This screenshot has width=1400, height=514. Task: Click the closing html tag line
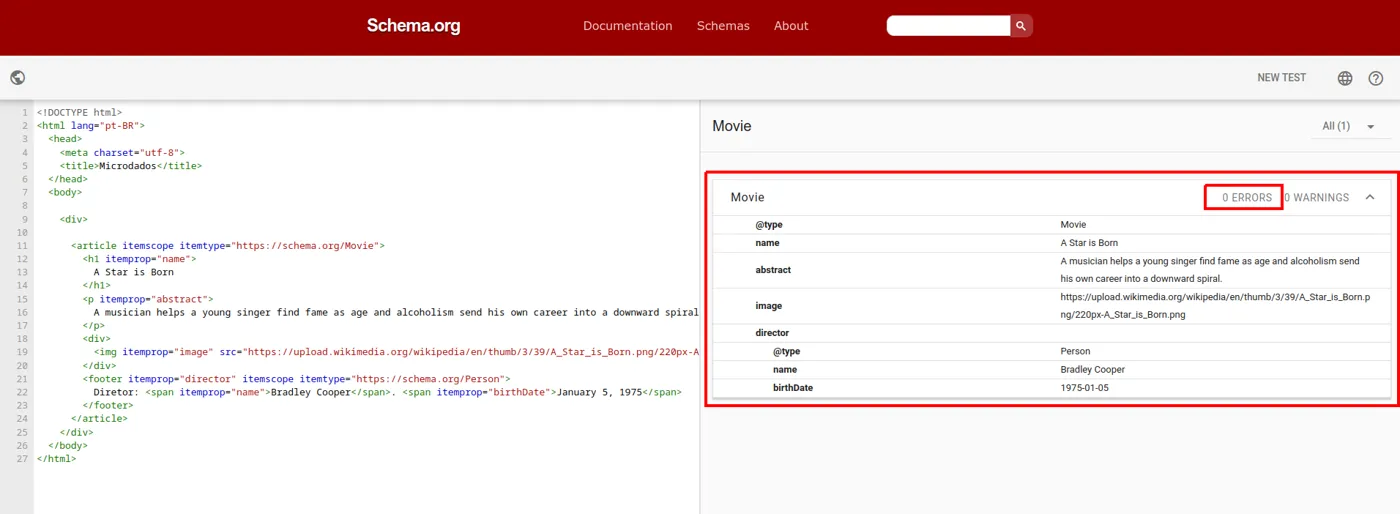[x=56, y=459]
